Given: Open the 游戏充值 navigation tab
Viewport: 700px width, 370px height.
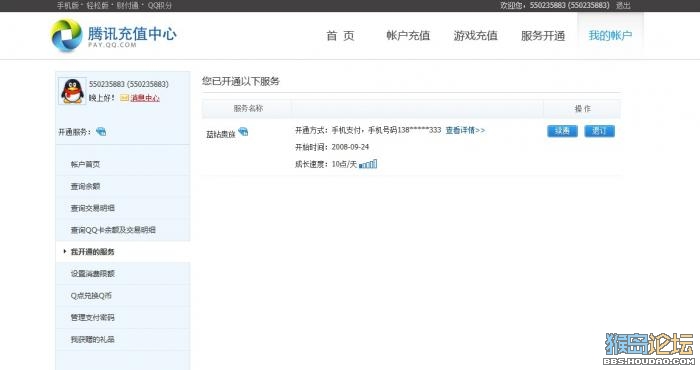Looking at the screenshot, I should (x=475, y=36).
